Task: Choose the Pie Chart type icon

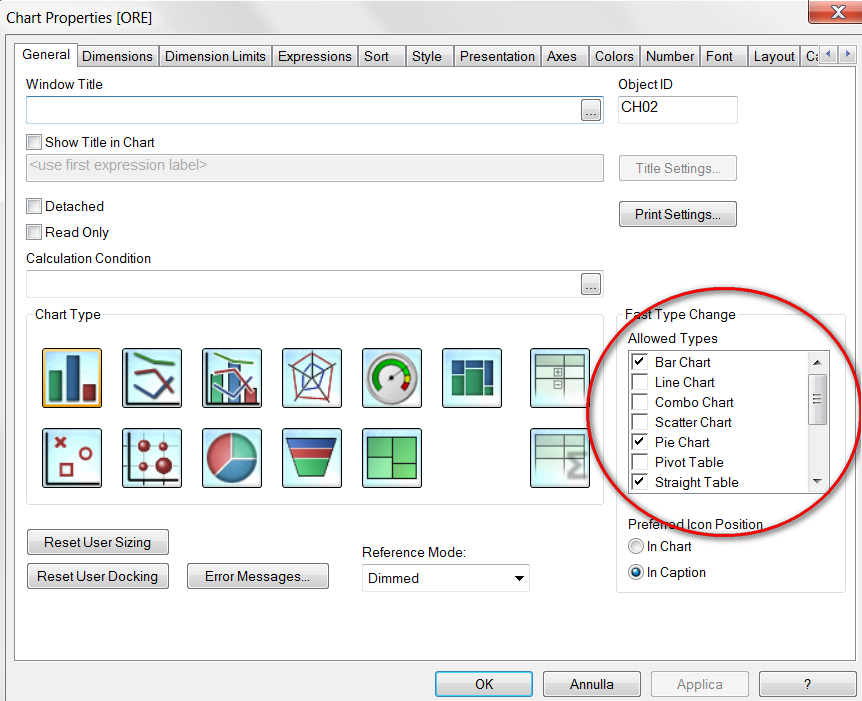Action: click(232, 458)
